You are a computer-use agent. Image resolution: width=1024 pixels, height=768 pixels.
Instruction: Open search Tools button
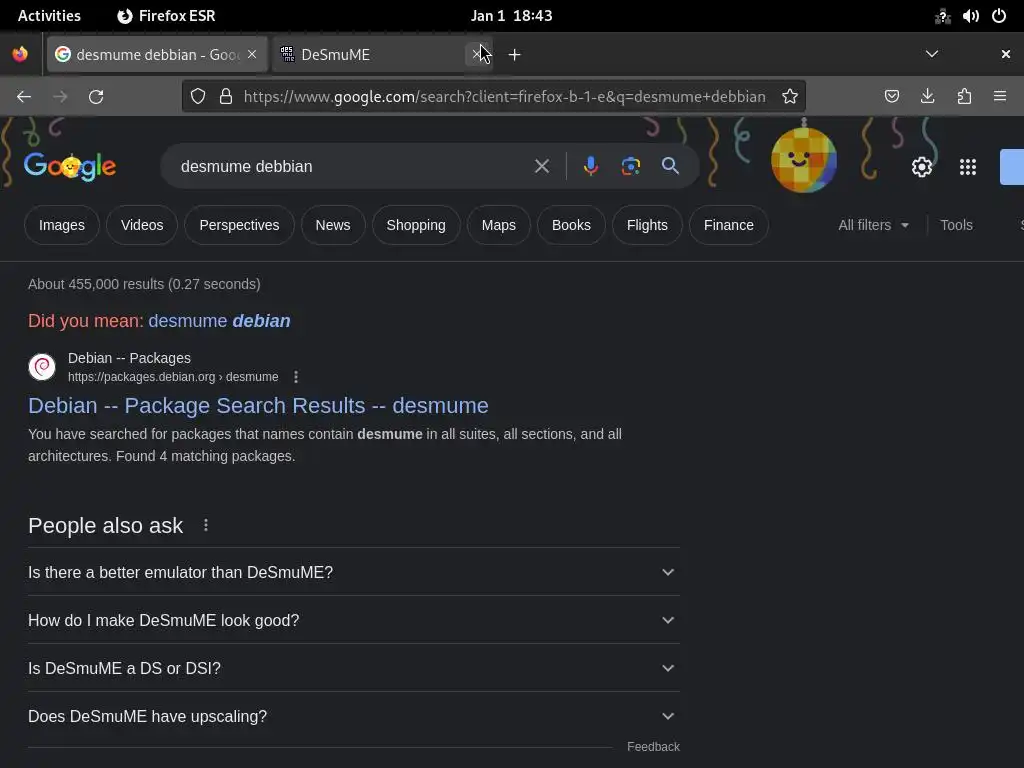(x=956, y=225)
